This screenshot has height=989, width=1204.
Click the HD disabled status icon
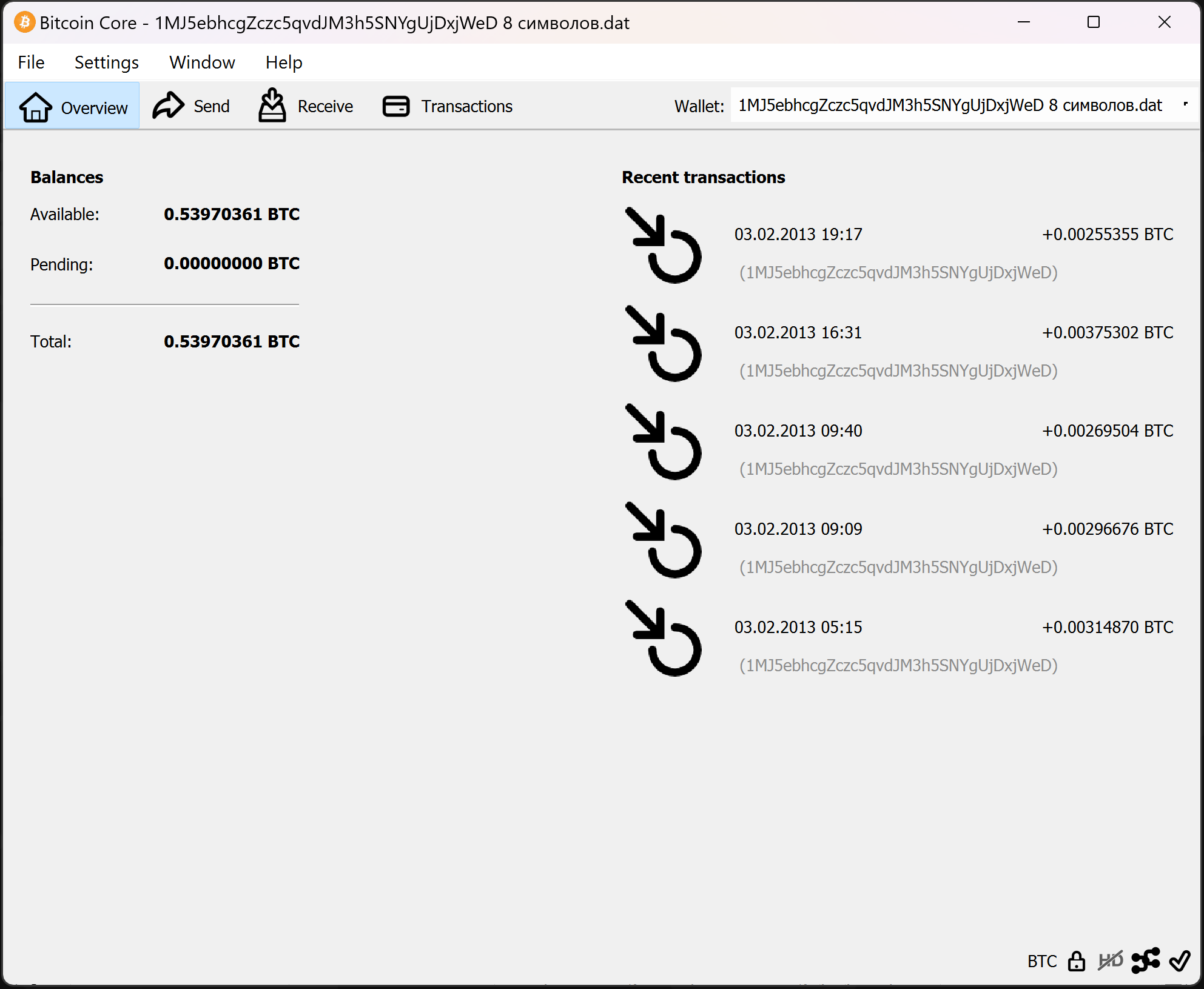(1110, 961)
